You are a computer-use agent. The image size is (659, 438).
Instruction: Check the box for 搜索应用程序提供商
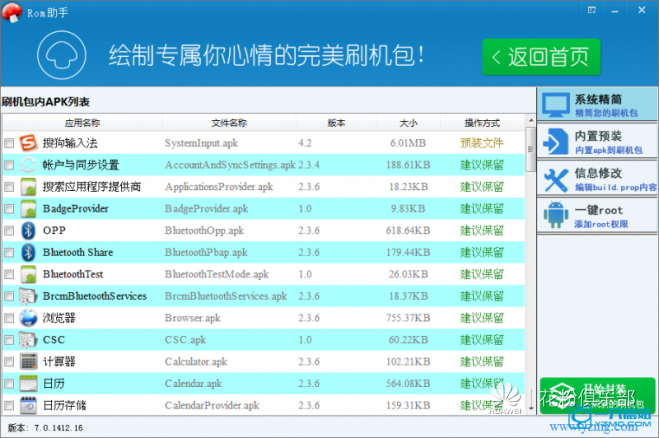[9, 187]
